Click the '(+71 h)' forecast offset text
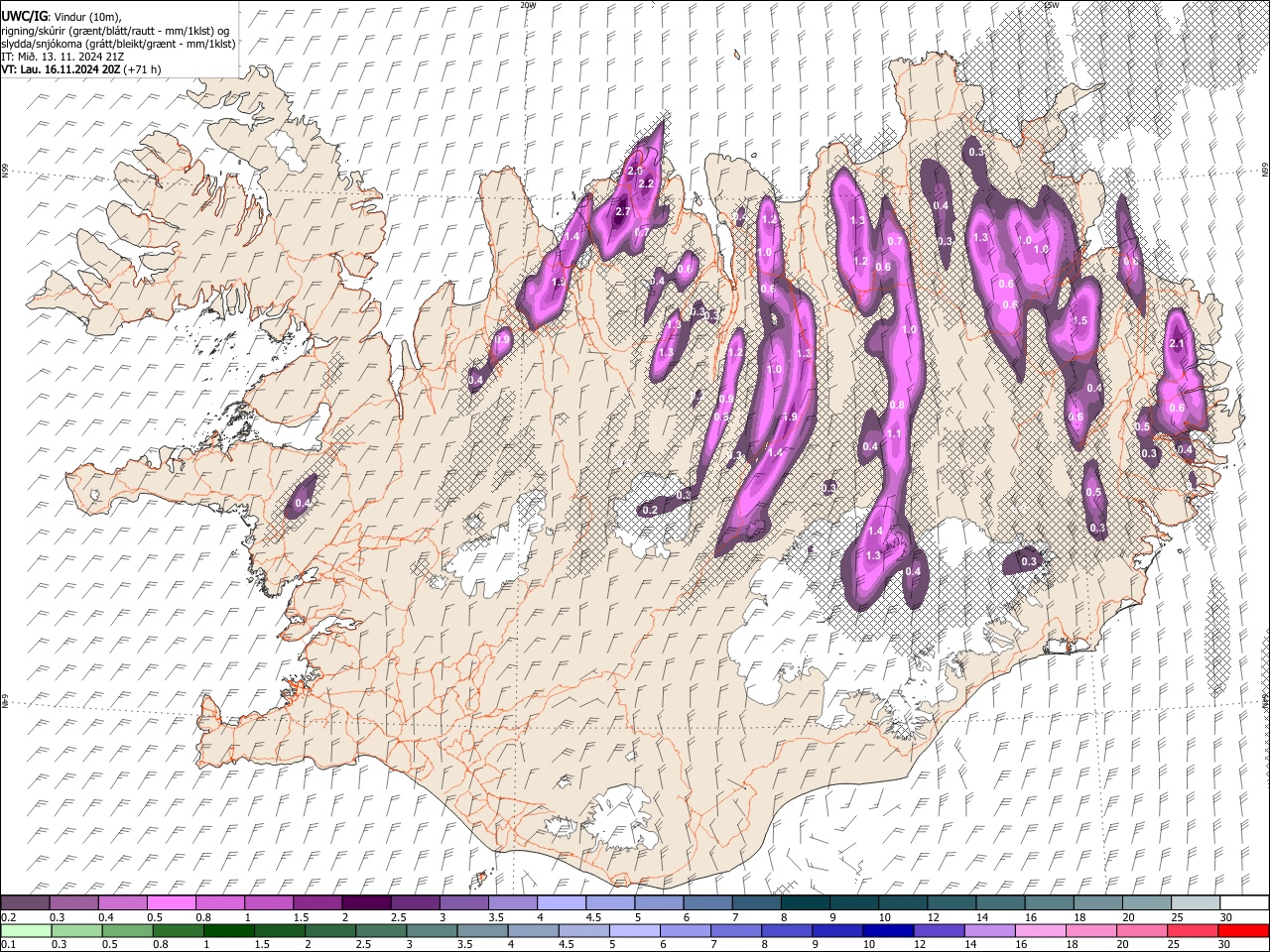Image resolution: width=1270 pixels, height=952 pixels. coord(143,69)
